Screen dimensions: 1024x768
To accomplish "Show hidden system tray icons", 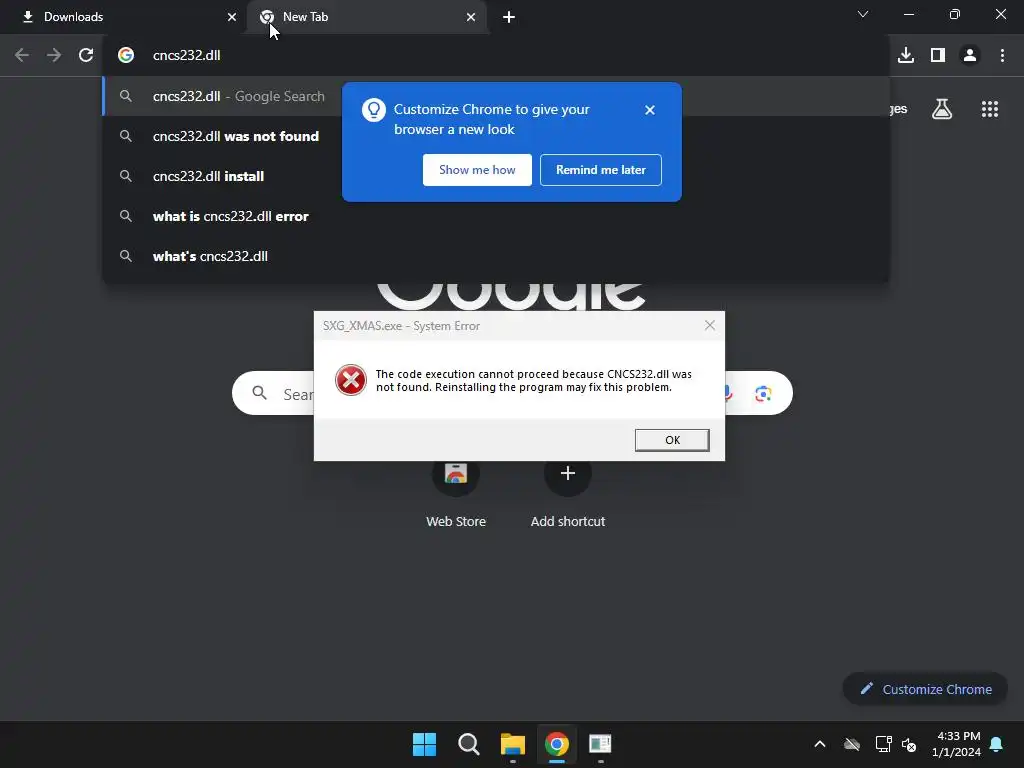I will click(x=820, y=744).
